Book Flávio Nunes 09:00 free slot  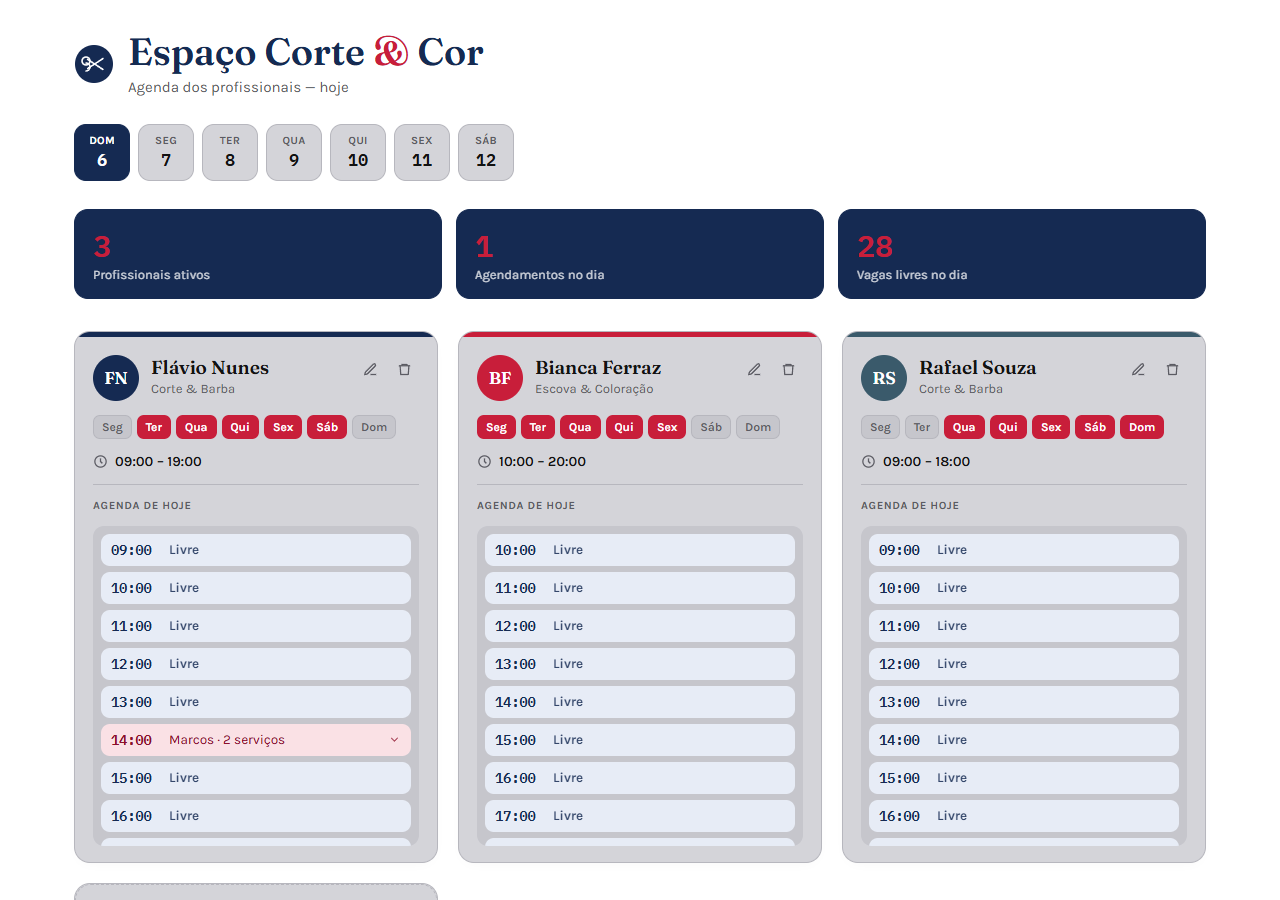[256, 550]
